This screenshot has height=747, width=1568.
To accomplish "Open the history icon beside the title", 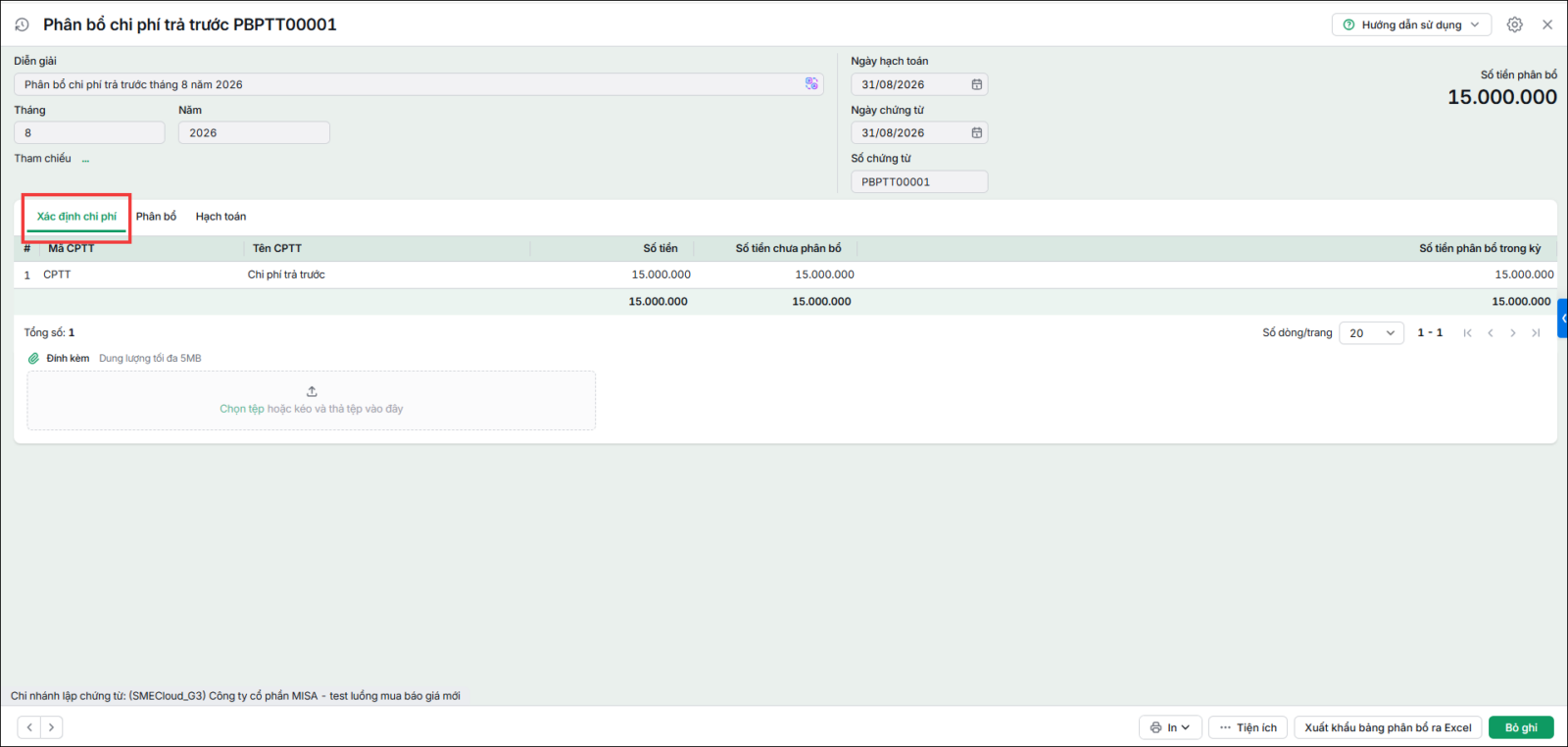I will point(22,25).
